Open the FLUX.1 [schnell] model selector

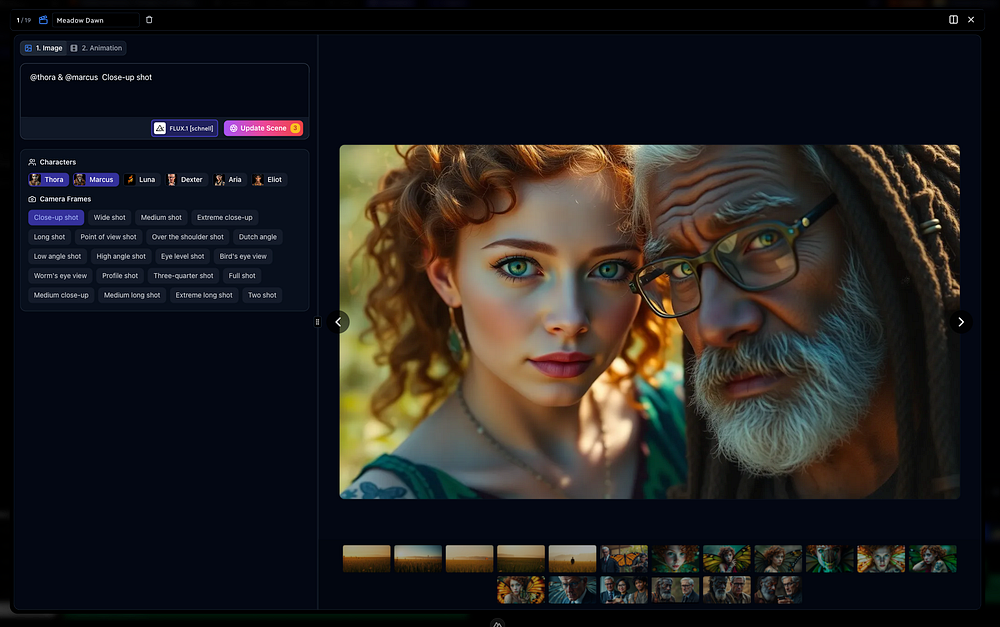click(x=184, y=128)
